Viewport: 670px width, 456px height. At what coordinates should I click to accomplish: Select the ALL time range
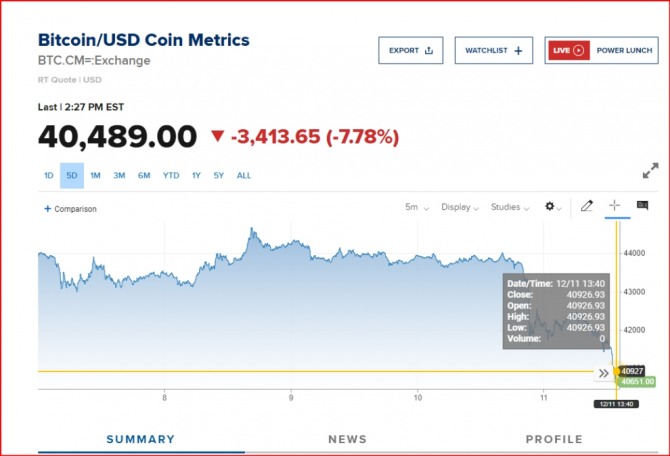[x=244, y=176]
